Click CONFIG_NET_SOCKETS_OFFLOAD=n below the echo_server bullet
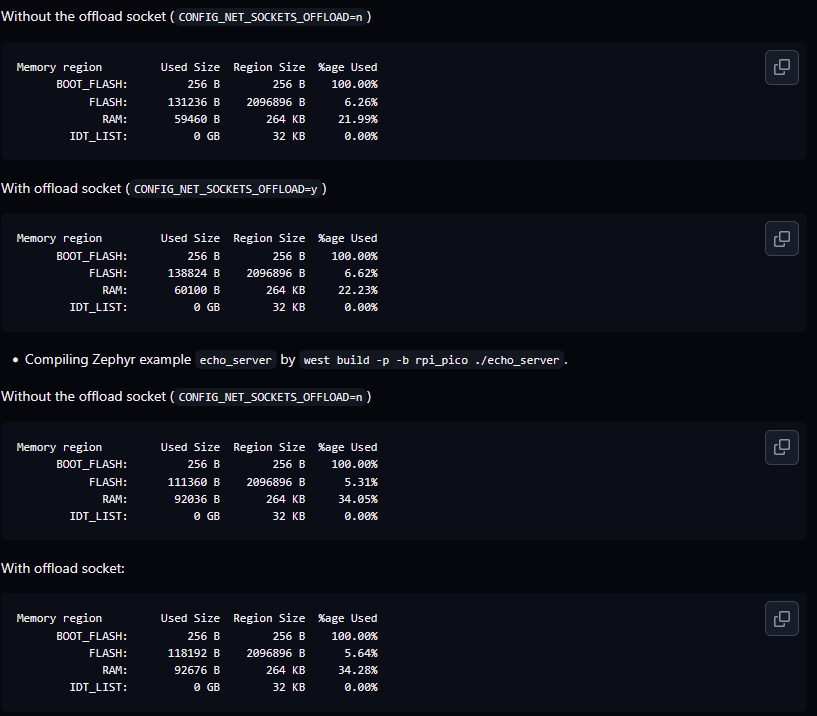Screen dimensions: 817x716 [271, 397]
